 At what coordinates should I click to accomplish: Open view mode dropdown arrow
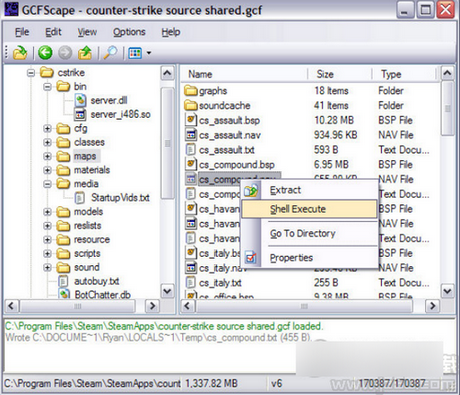[149, 53]
